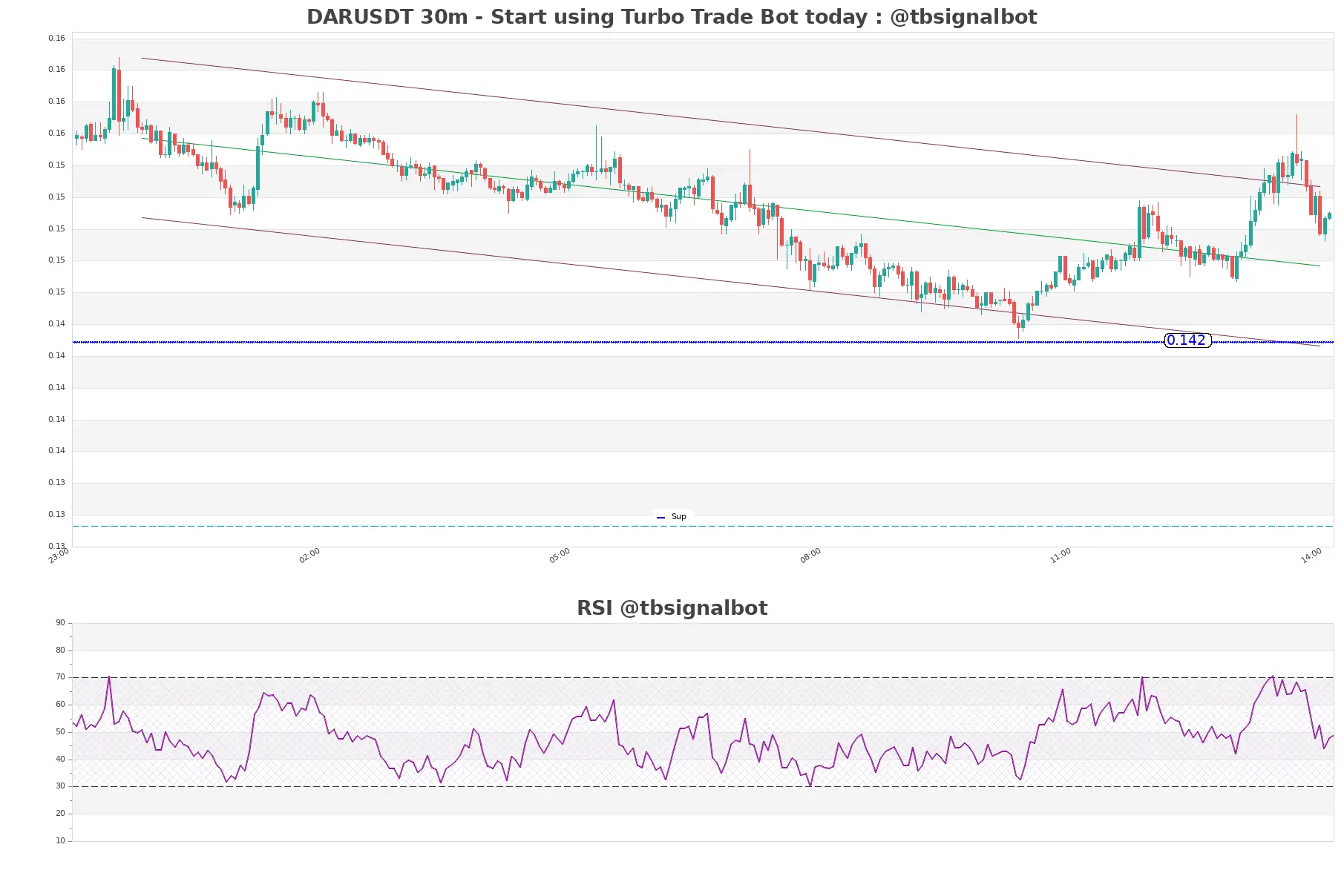Click the RSI axis value 50

[x=60, y=731]
